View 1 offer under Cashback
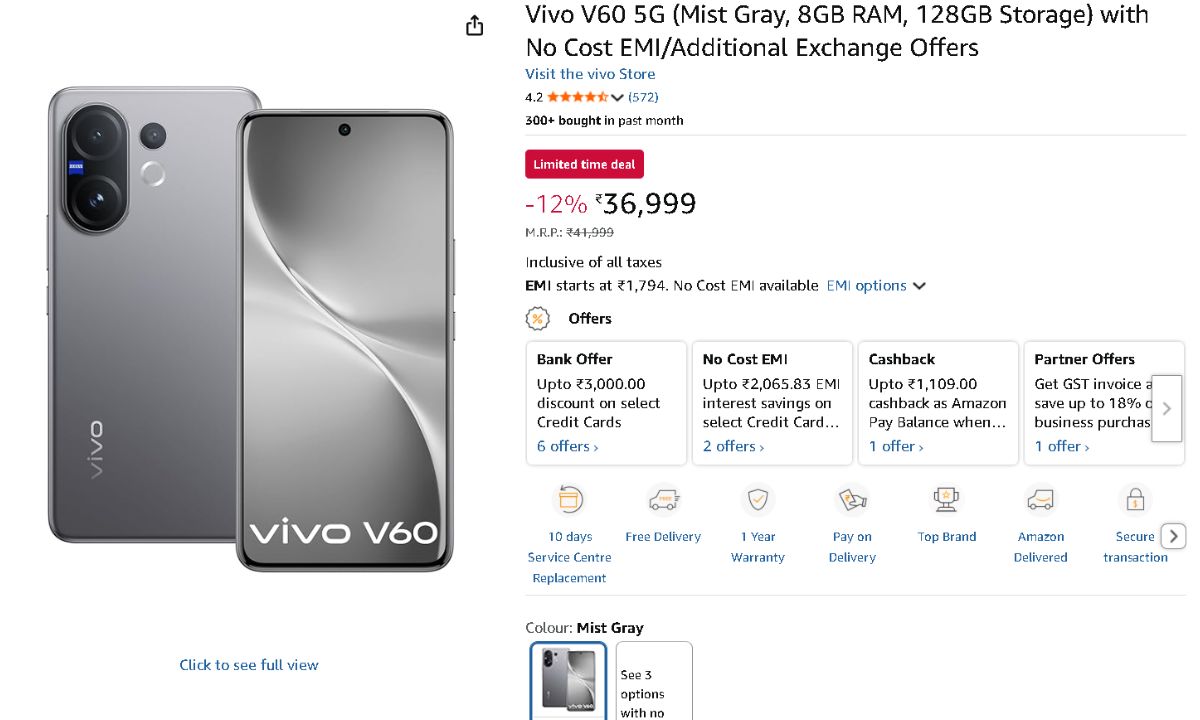 (x=895, y=446)
